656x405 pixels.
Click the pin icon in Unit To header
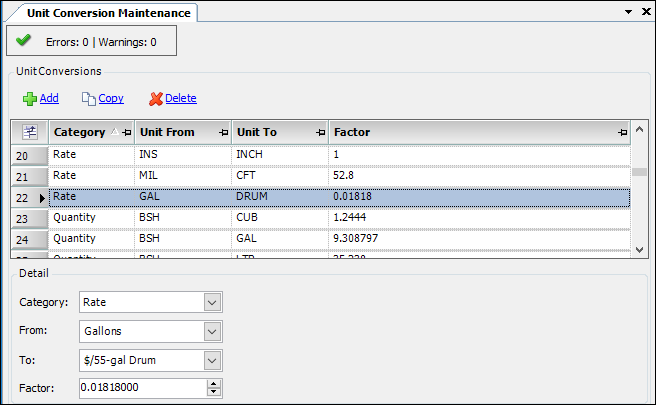[320, 132]
